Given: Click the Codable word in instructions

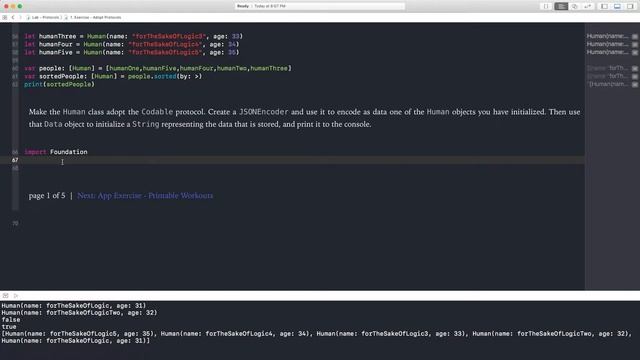Looking at the screenshot, I should (157, 112).
